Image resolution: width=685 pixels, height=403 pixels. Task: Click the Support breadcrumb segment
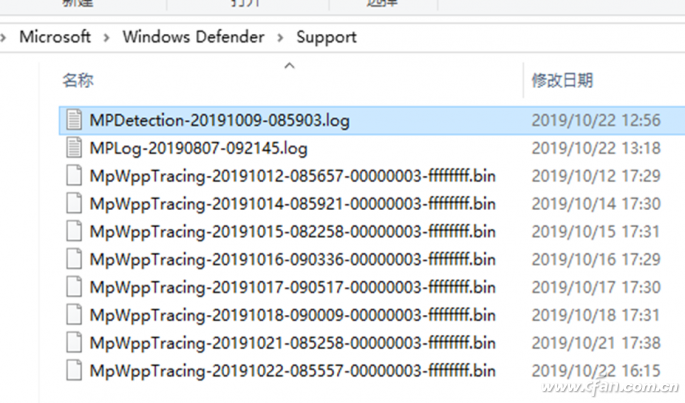click(x=326, y=37)
